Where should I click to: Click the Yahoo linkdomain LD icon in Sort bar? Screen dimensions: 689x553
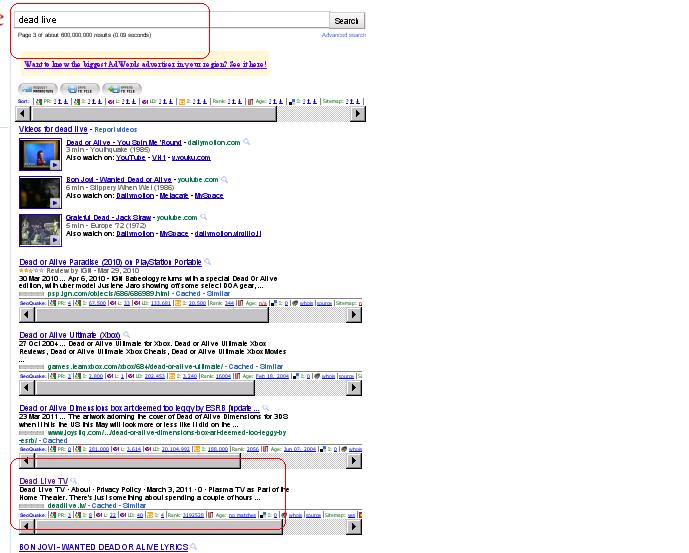click(145, 102)
